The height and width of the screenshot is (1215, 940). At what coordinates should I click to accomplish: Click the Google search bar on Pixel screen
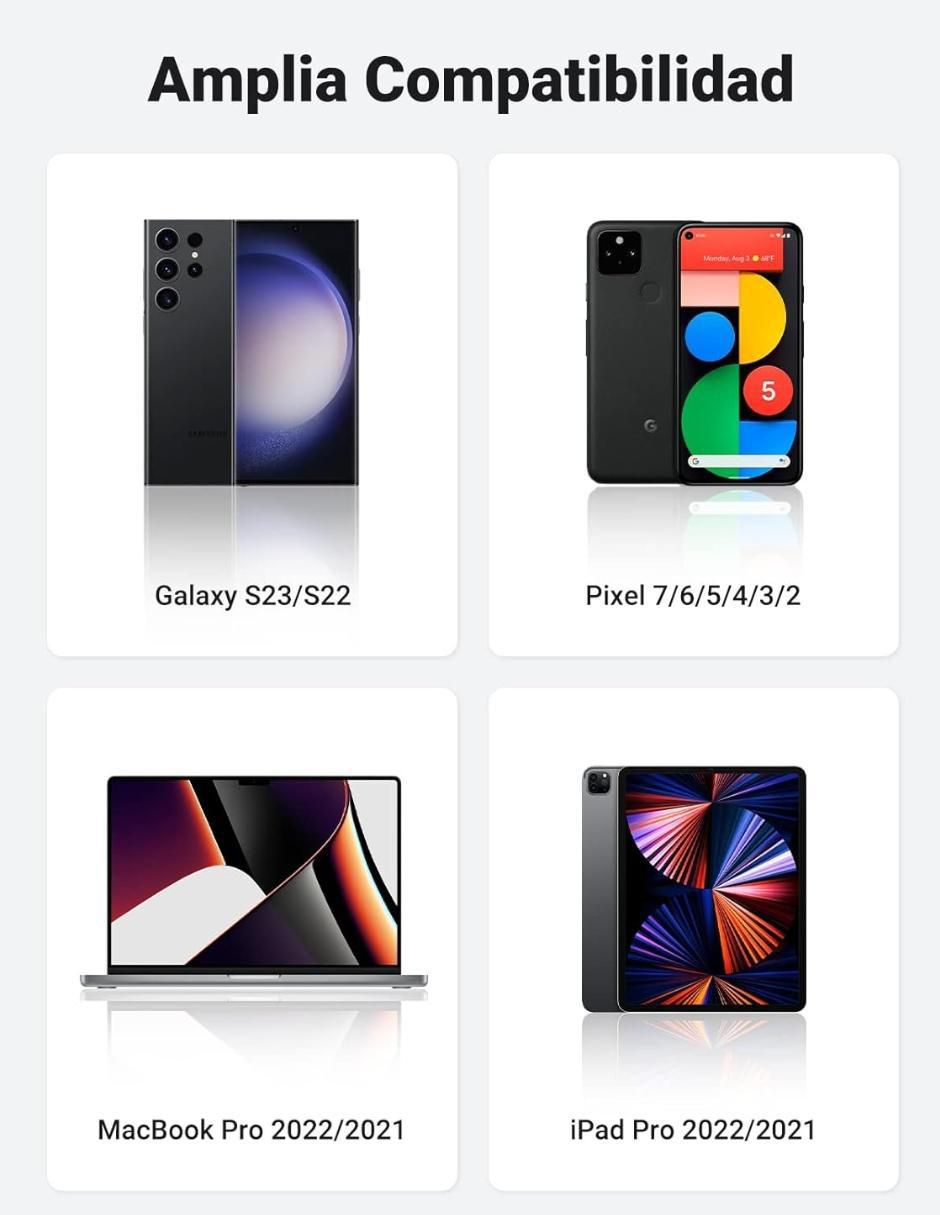(x=739, y=461)
